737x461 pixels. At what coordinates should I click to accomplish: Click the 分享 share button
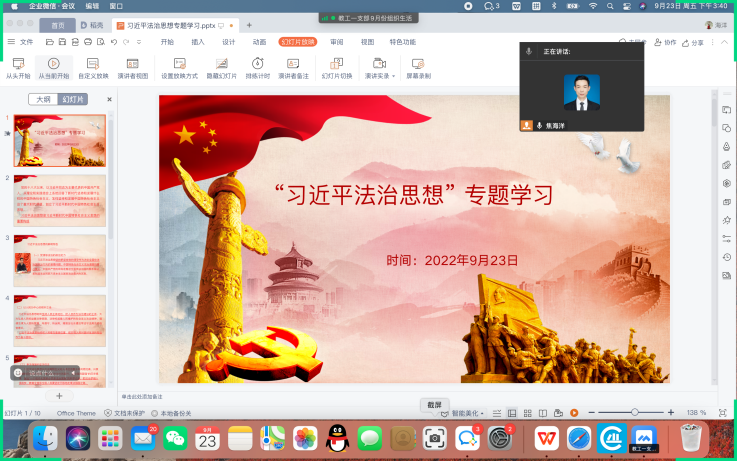(x=697, y=42)
